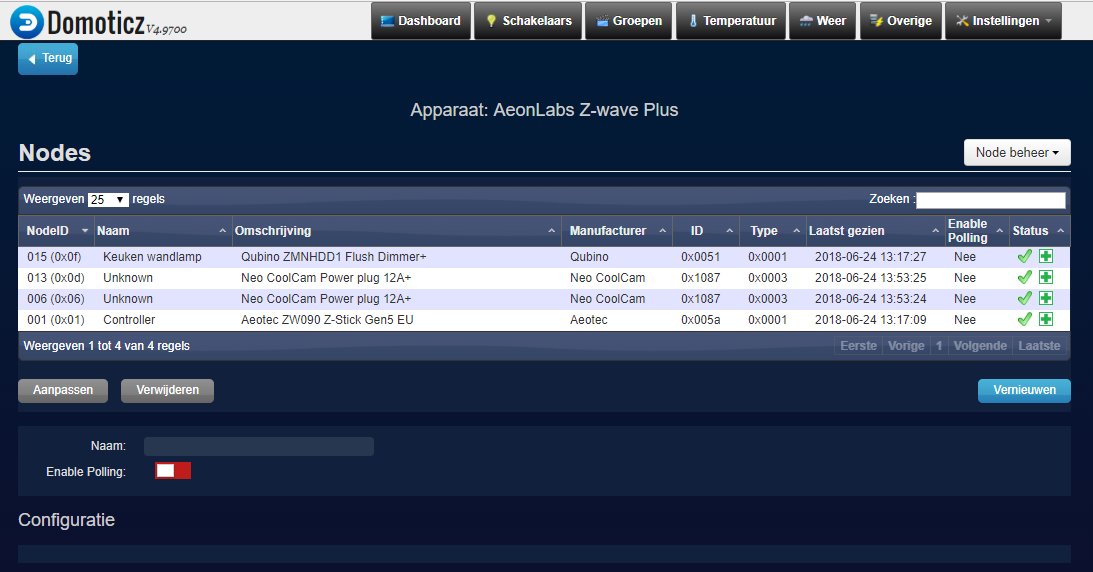1093x572 pixels.
Task: Open the Weergeven rows-per-page dropdown
Action: point(108,199)
